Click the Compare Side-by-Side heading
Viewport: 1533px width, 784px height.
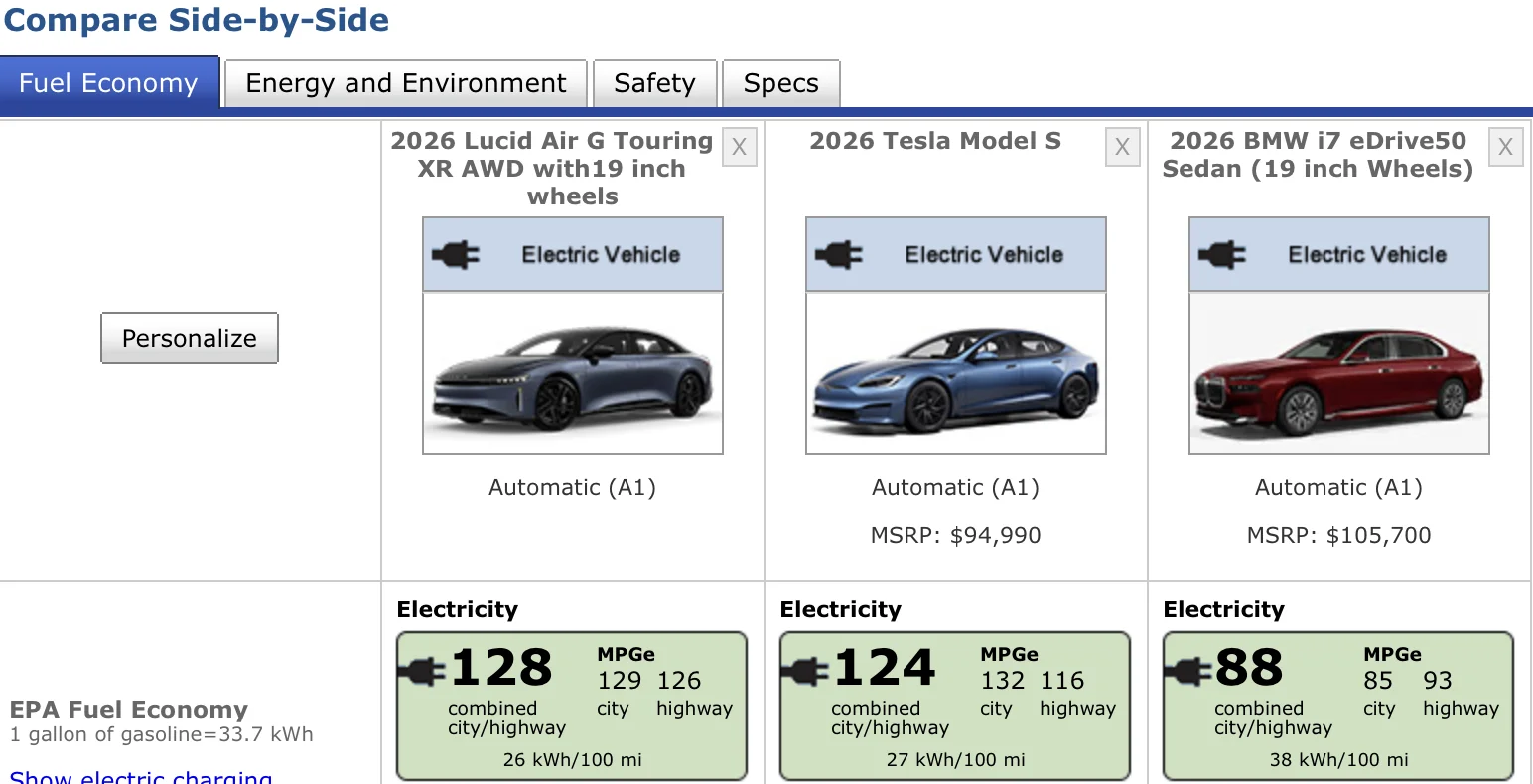point(197,20)
